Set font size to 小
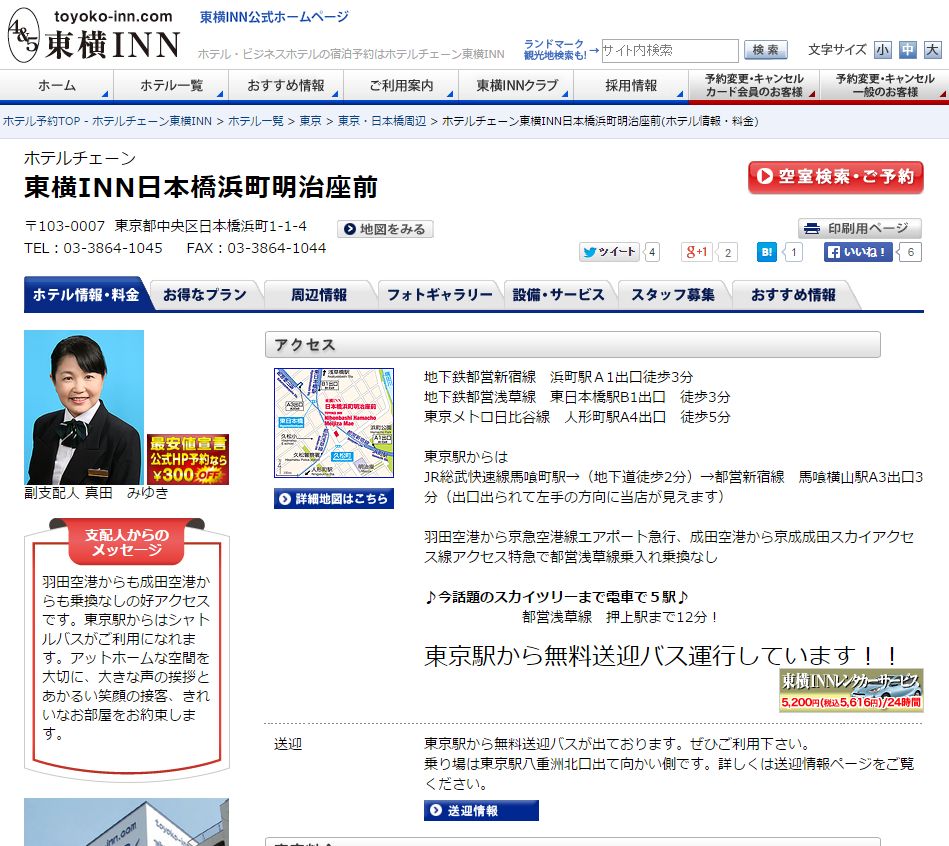The width and height of the screenshot is (949, 846). click(882, 50)
